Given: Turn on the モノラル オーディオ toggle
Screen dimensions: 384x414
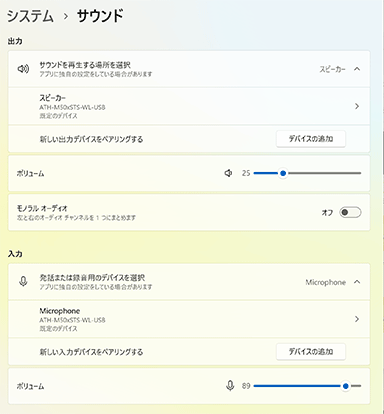Looking at the screenshot, I should [350, 212].
